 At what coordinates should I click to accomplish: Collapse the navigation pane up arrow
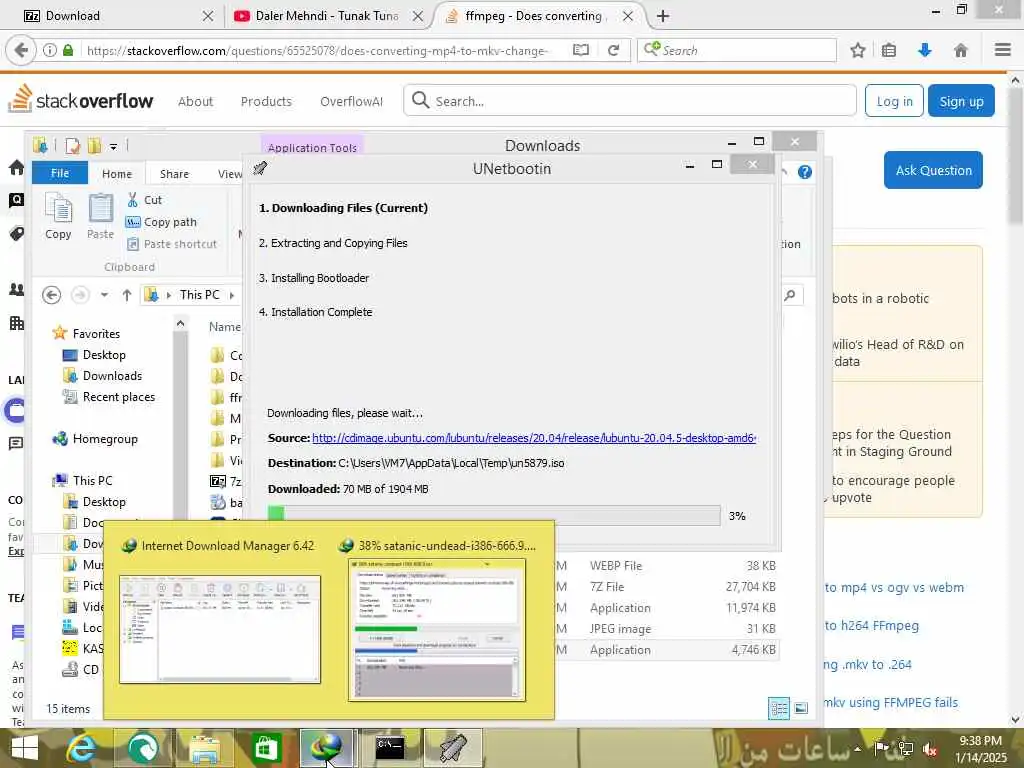click(180, 323)
